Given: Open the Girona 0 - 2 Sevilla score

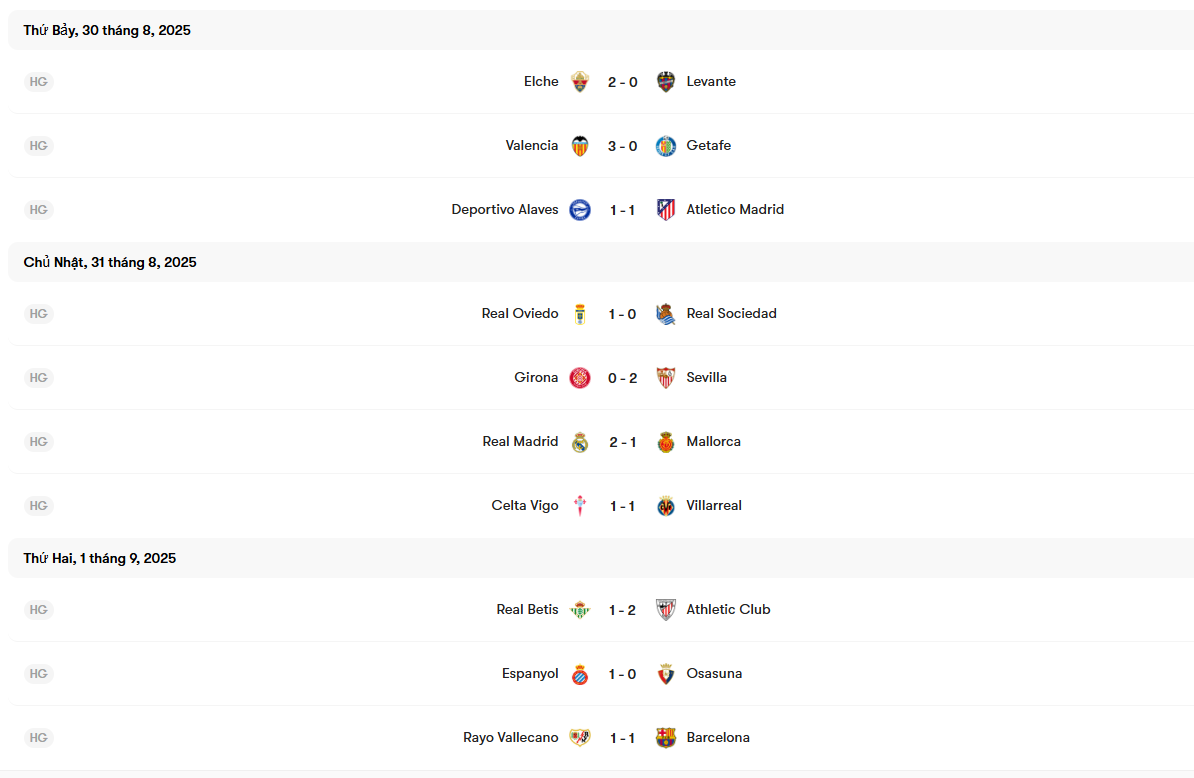Looking at the screenshot, I should pyautogui.click(x=622, y=378).
